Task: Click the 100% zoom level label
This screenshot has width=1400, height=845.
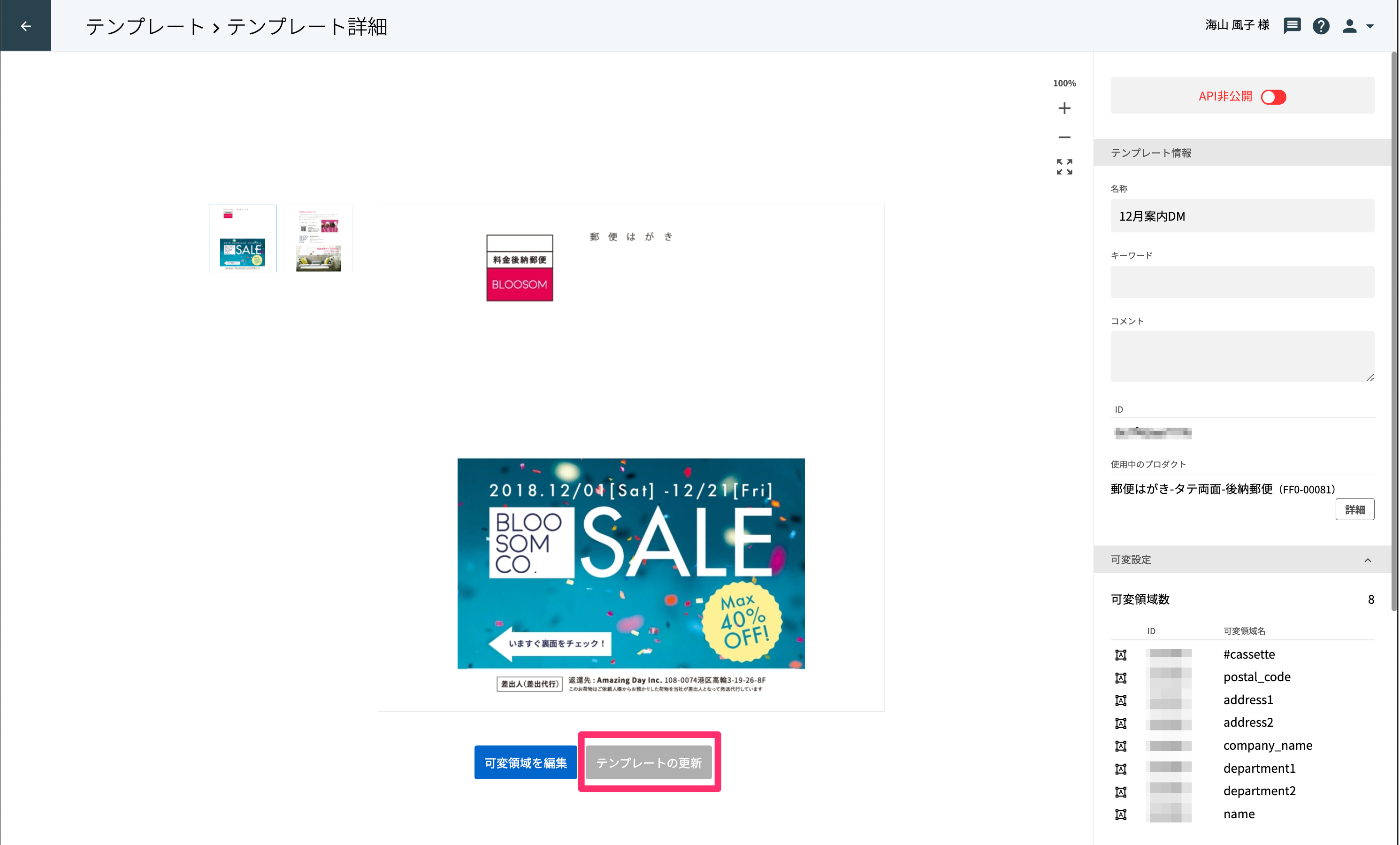Action: 1064,83
